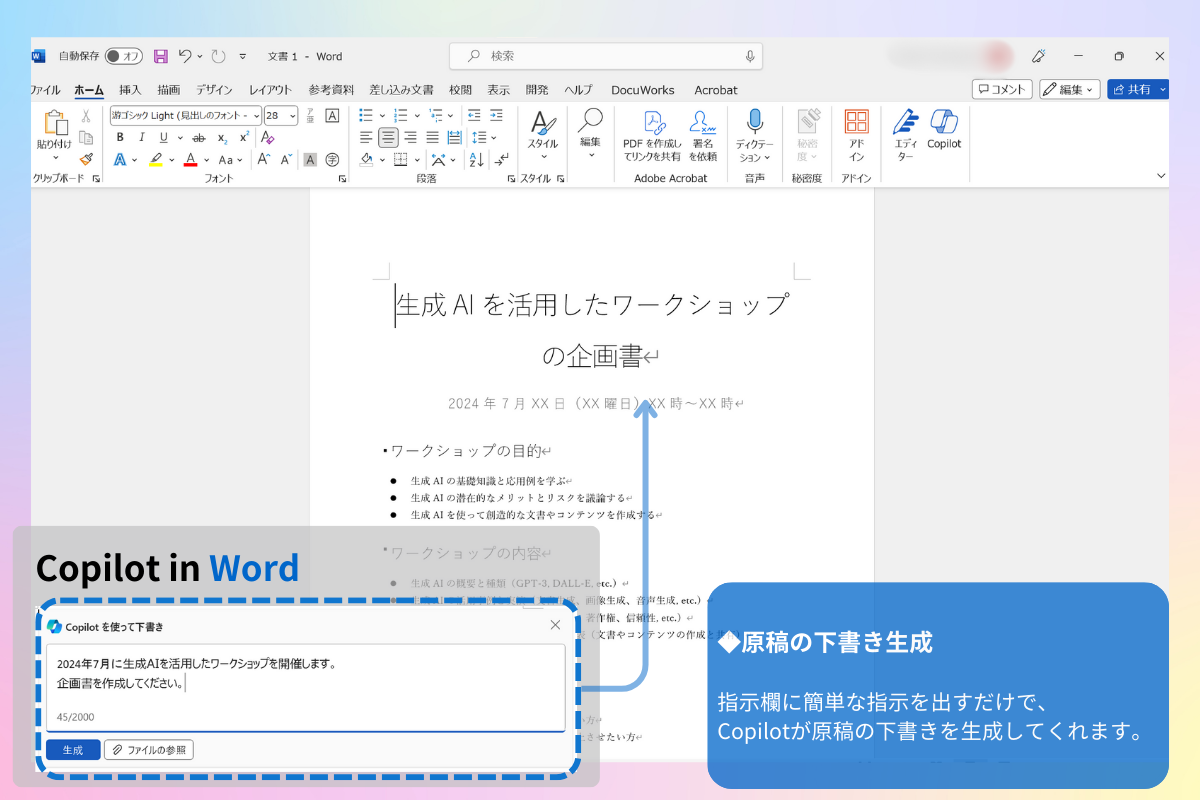This screenshot has width=1200, height=800.
Task: Click the Comments button
Action: pyautogui.click(x=1002, y=89)
